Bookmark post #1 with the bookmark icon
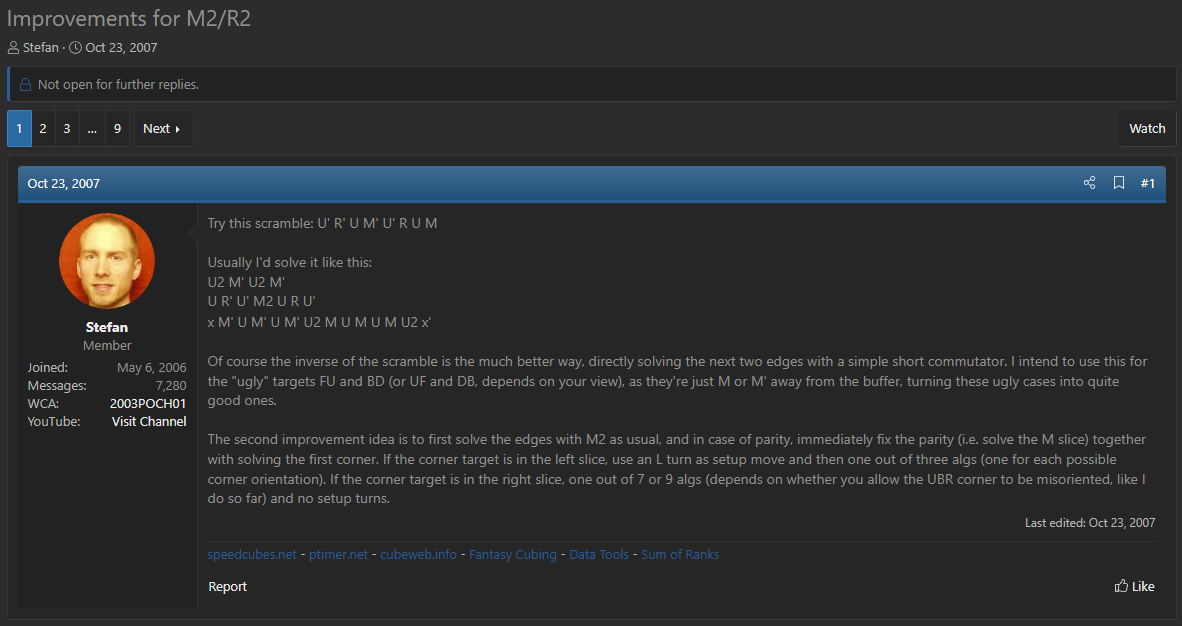Screen dimensions: 1182x626 [x=1119, y=183]
